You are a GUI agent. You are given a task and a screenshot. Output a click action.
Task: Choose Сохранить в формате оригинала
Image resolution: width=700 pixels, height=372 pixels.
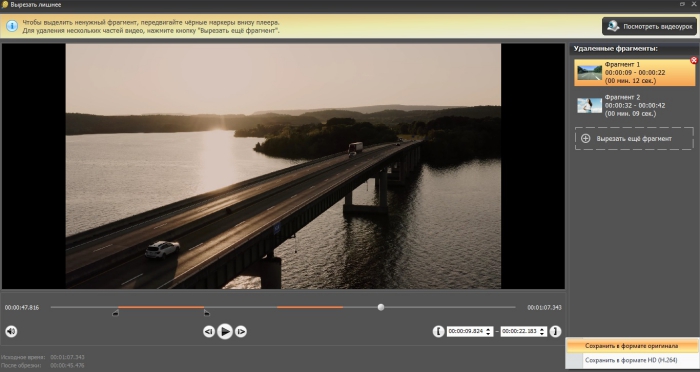pyautogui.click(x=632, y=346)
